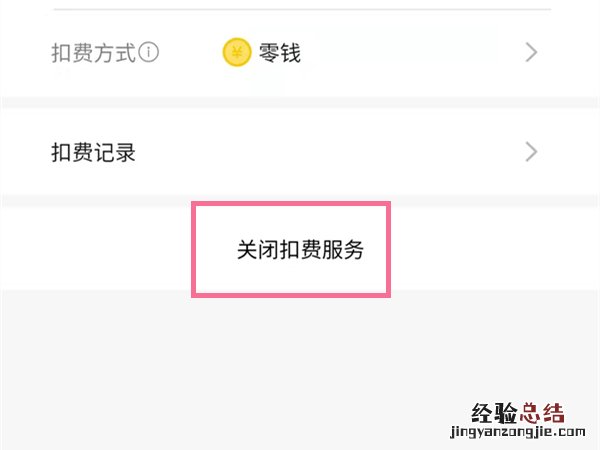Tap the yellow coin icon for 零钱

(236, 53)
